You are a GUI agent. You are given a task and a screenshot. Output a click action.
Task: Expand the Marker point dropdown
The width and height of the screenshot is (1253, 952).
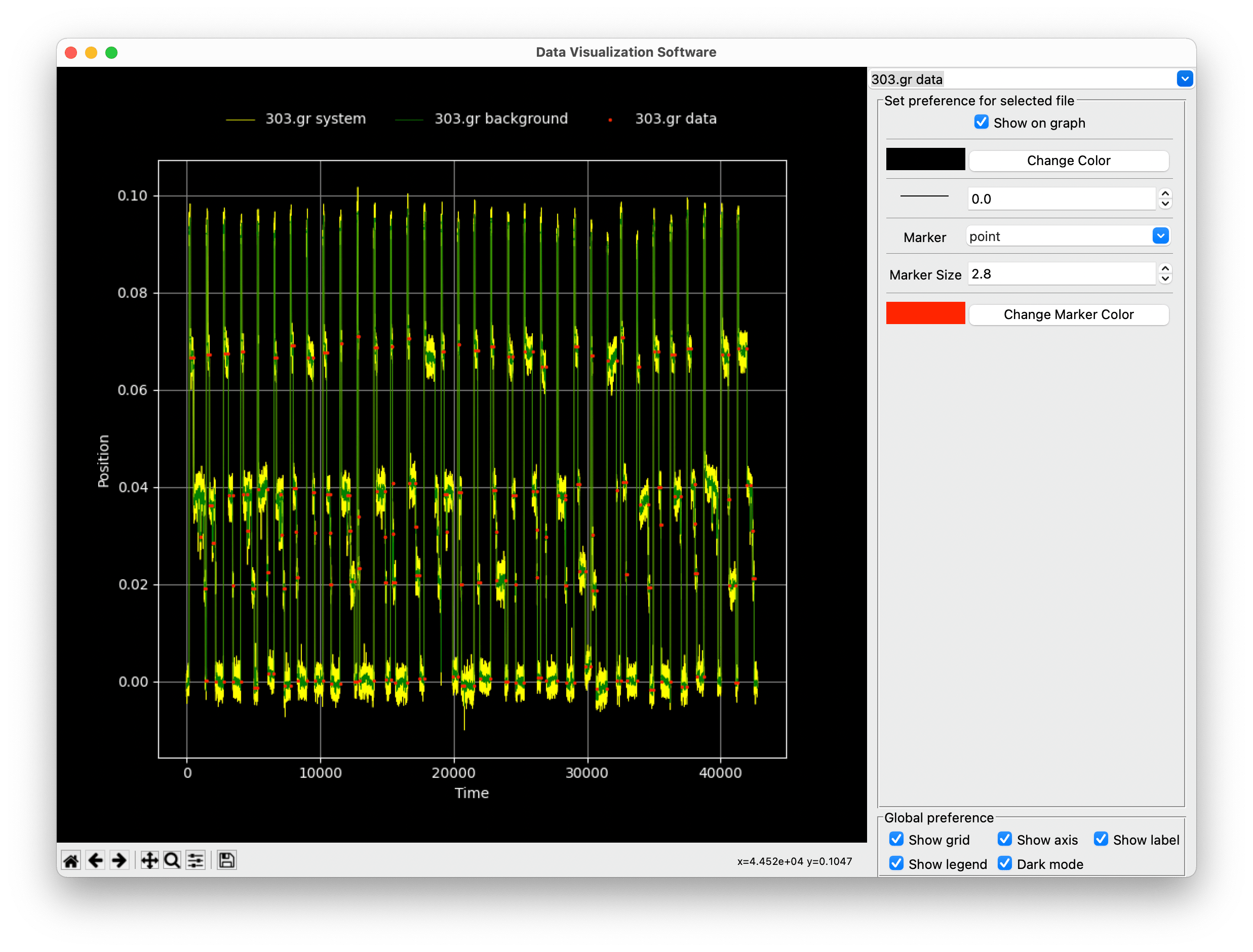[x=1160, y=236]
